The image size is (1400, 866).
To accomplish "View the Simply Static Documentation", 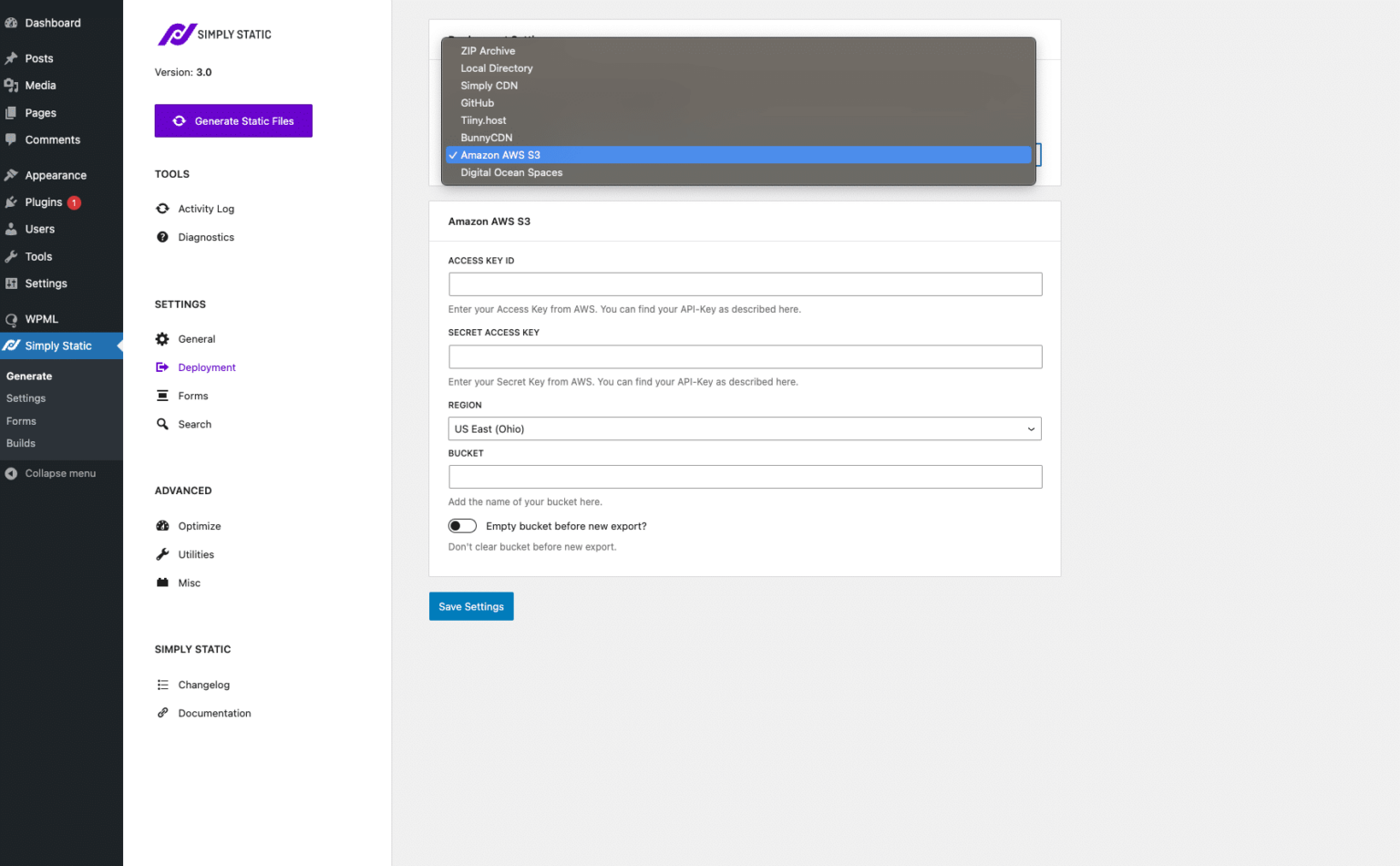I will tap(214, 713).
